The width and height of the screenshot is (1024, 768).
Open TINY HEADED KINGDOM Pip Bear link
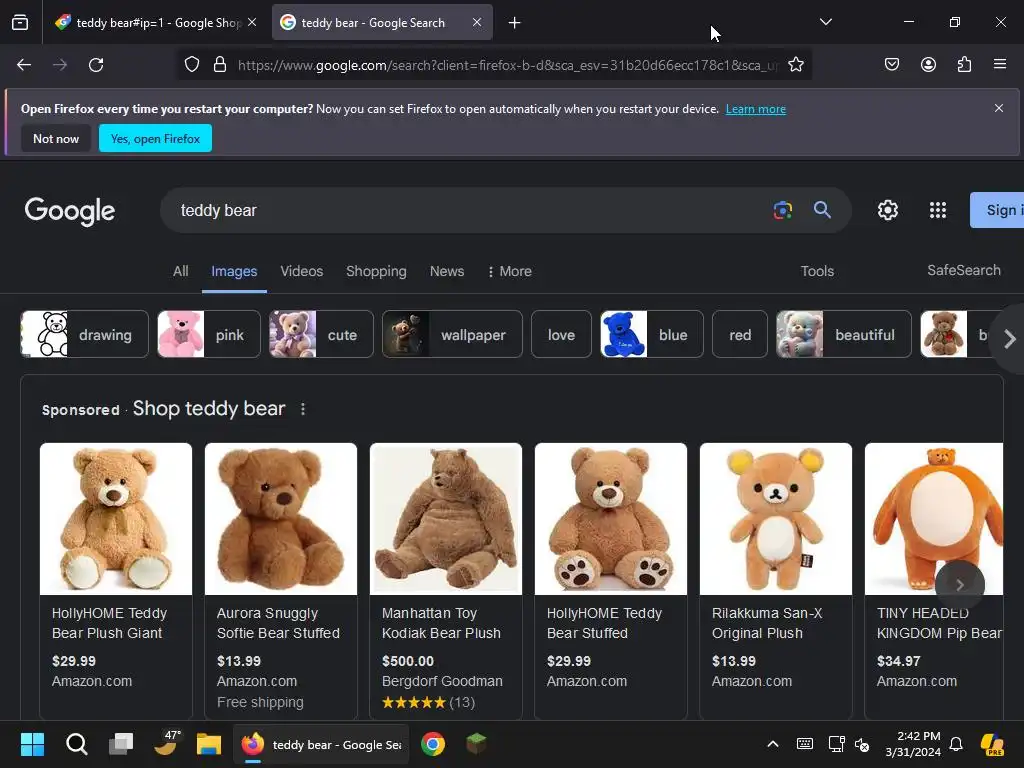(939, 623)
